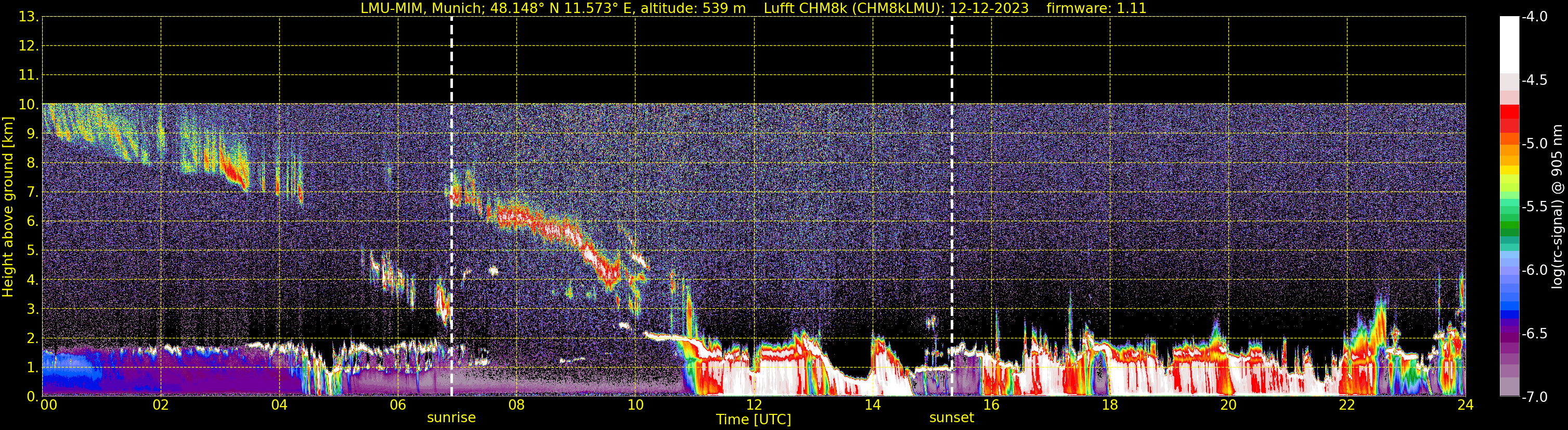The image size is (1568, 430).
Task: Click the x-axis tick label '18'
Action: coord(1110,405)
